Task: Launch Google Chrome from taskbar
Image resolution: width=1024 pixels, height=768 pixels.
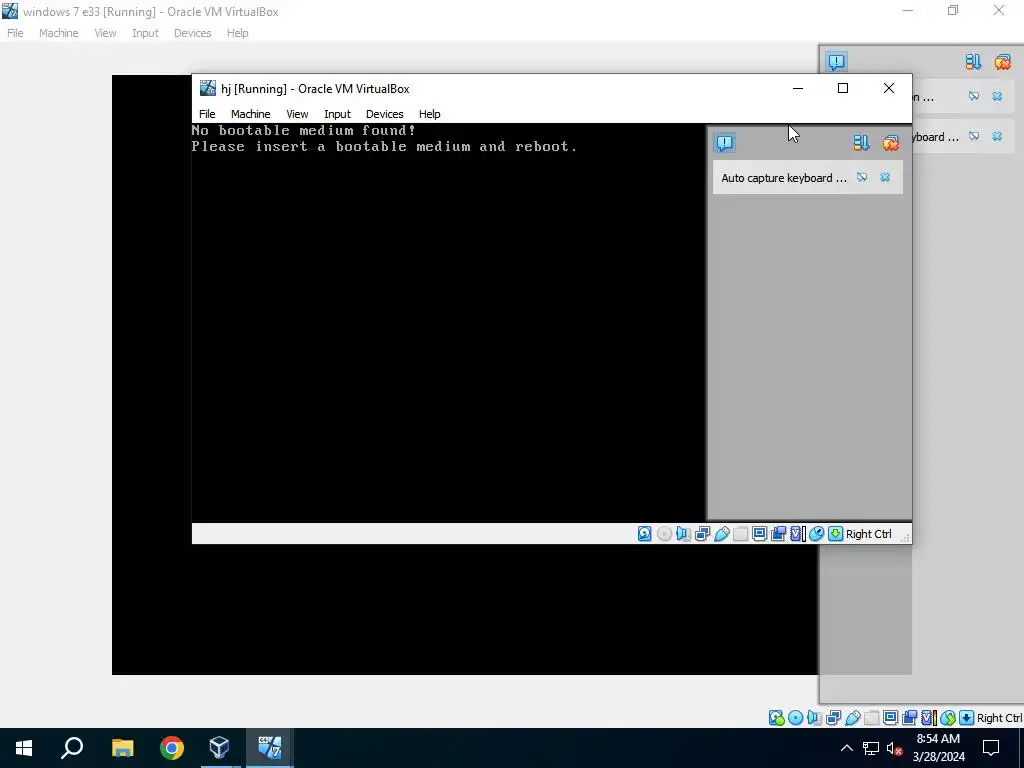Action: tap(172, 748)
